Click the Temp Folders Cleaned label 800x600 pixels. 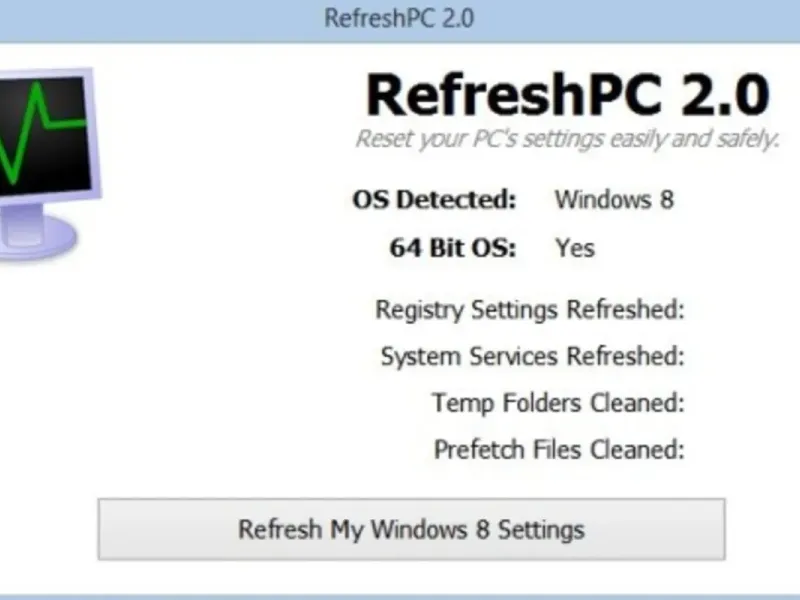[x=558, y=403]
